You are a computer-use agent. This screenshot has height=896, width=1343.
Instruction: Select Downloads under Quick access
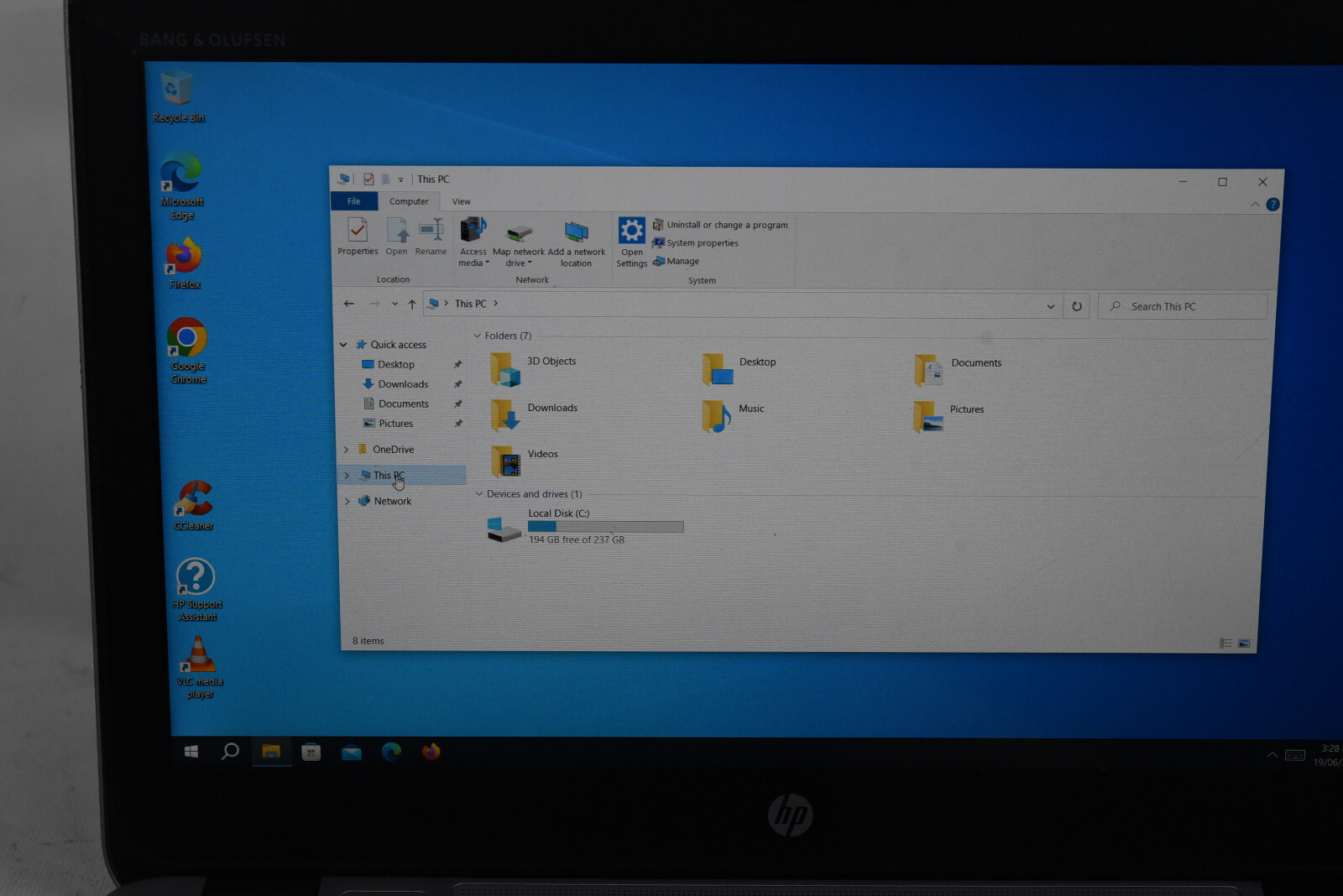(403, 384)
